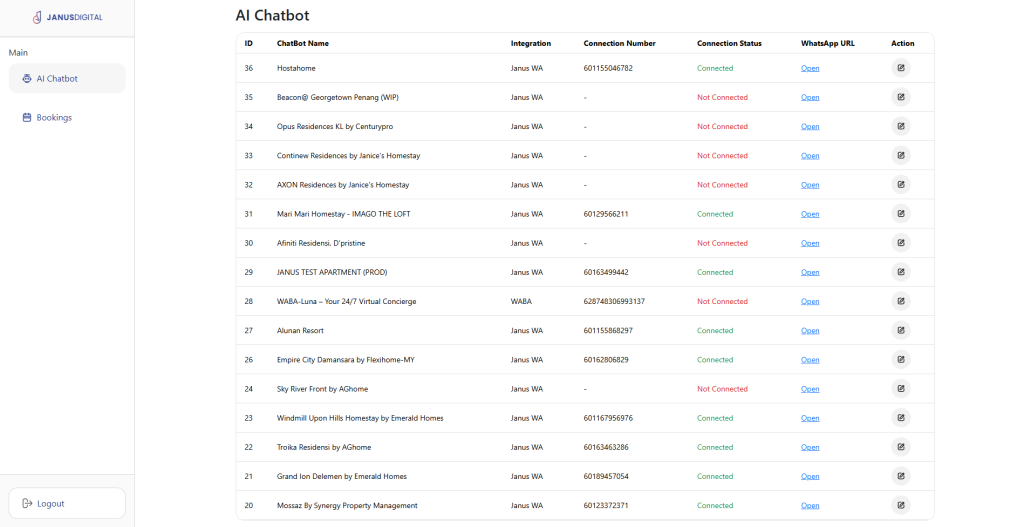Open WhatsApp URL for Hostahome

[x=810, y=69]
